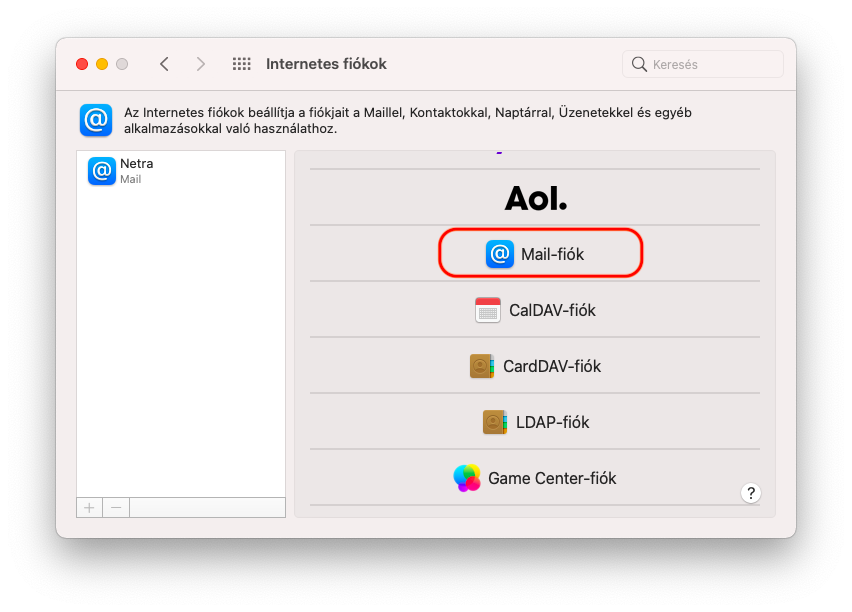Click the contacts icon beside CardDAV-fiók

click(x=481, y=366)
